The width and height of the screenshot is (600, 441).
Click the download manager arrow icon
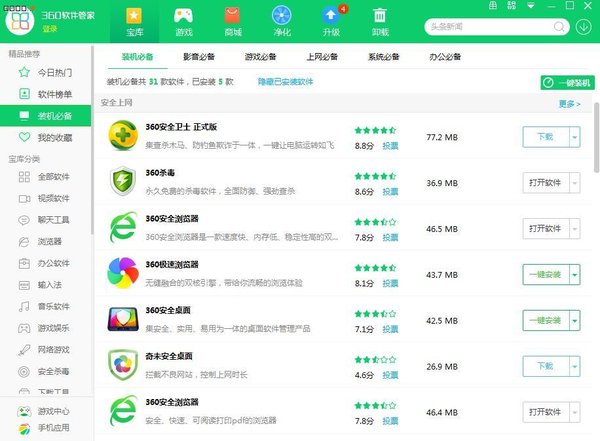584,27
